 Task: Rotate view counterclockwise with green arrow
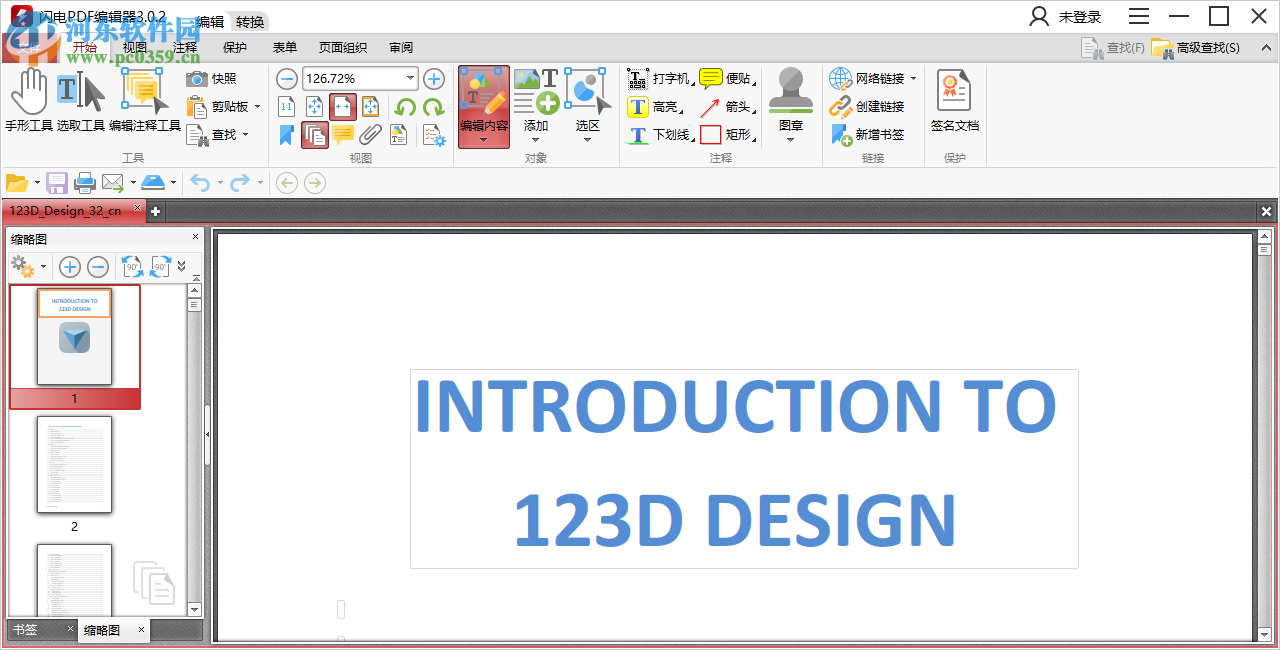405,107
